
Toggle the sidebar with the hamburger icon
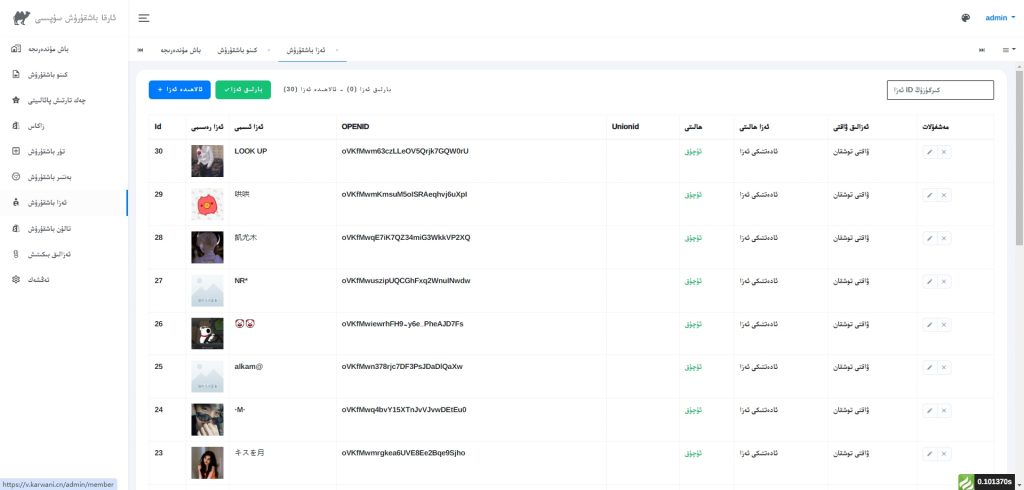(144, 18)
